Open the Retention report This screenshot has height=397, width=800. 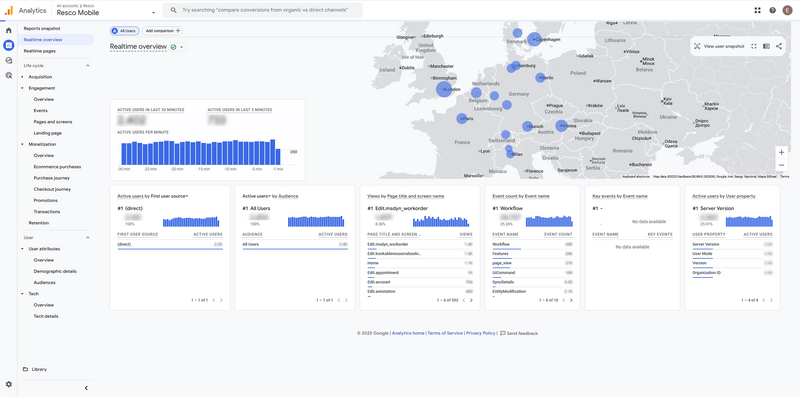(x=39, y=223)
